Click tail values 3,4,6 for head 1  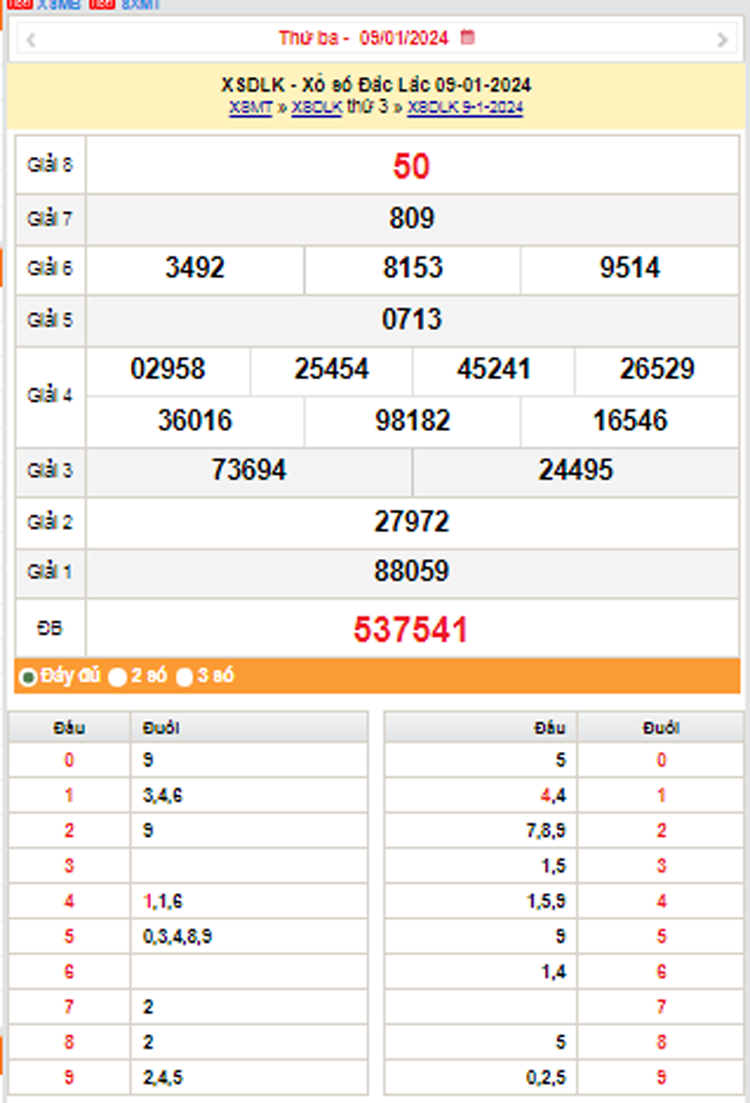[163, 796]
